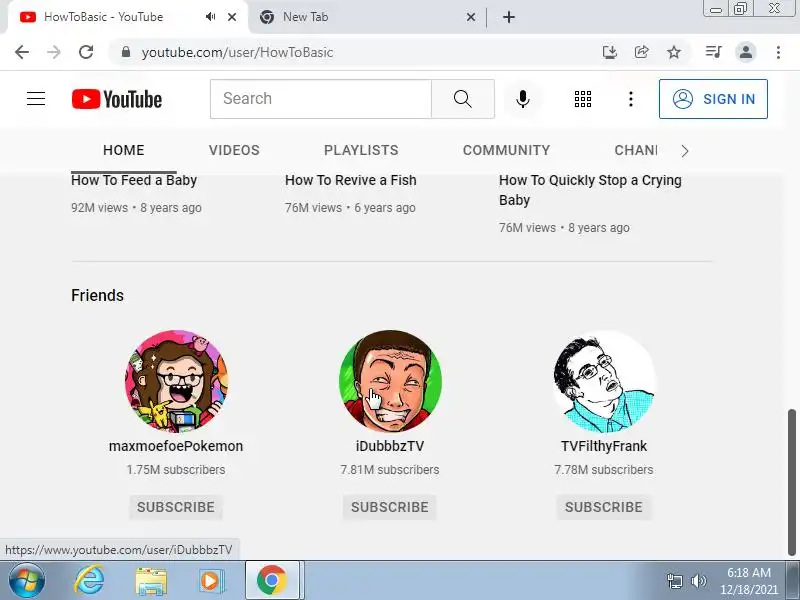
Task: Click the 7.78M subscribers text
Action: point(604,469)
